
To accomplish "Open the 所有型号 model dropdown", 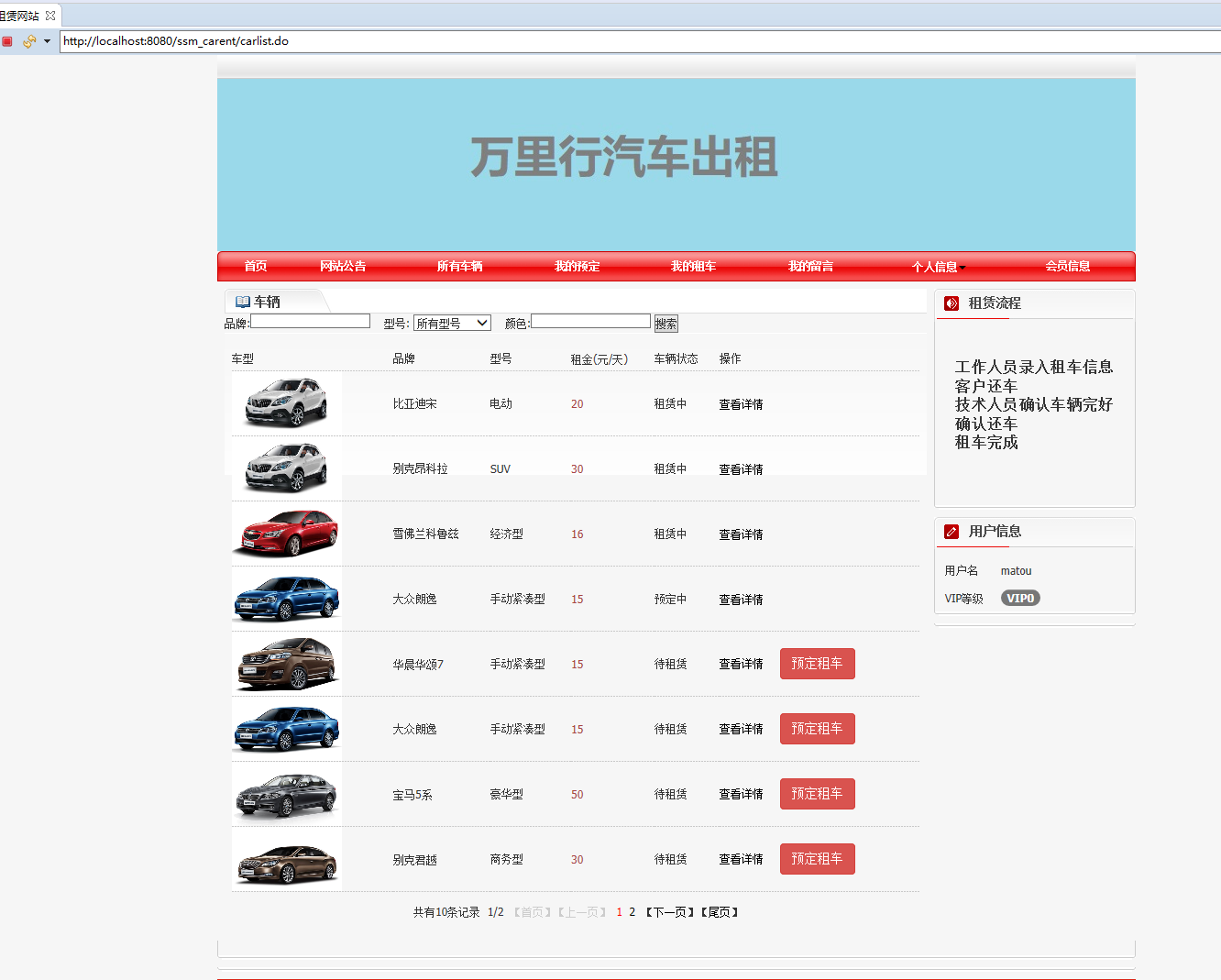I will pyautogui.click(x=452, y=322).
